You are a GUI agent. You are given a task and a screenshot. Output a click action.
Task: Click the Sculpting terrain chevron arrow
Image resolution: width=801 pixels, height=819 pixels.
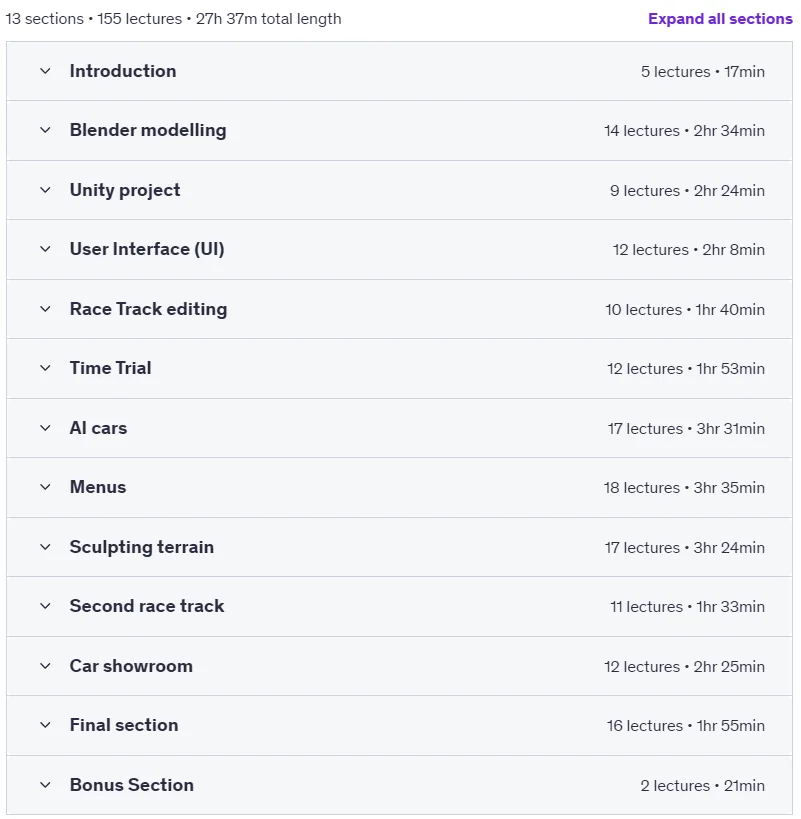(x=45, y=547)
